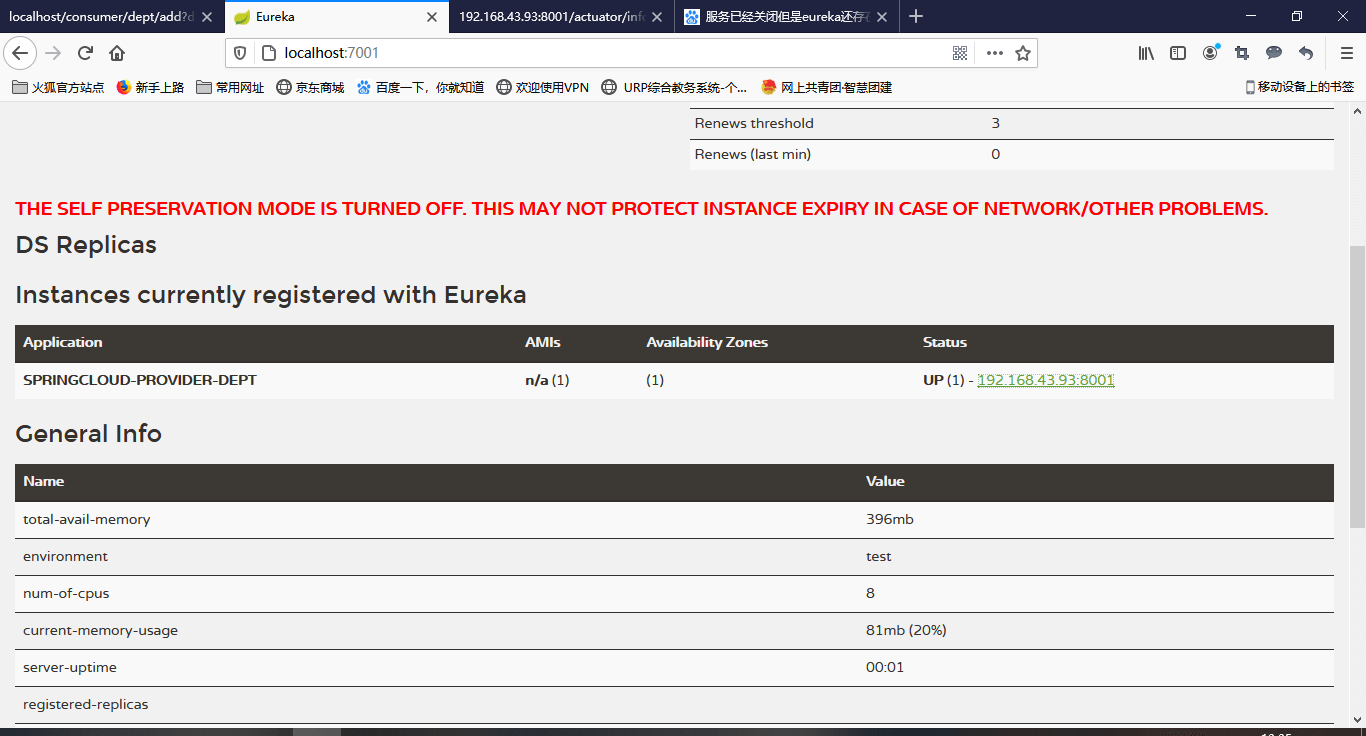Open URP综合教务系统 bookmark
Image resolution: width=1366 pixels, height=736 pixels.
tap(674, 87)
